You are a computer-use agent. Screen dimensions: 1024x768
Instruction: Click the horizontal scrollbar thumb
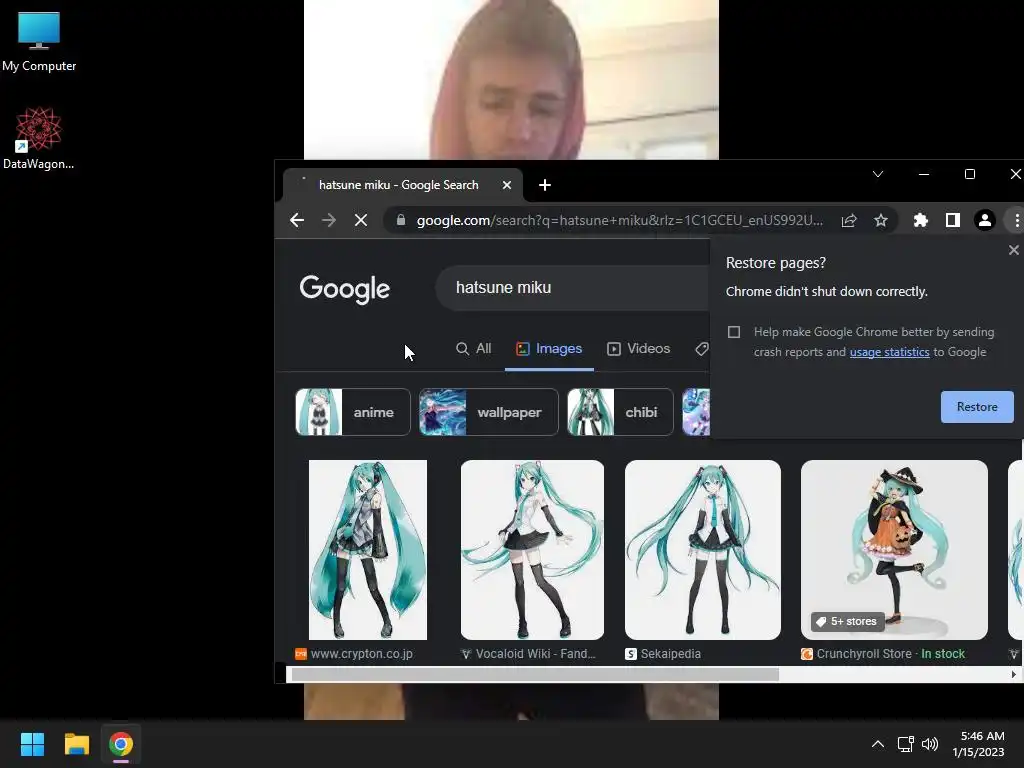(535, 675)
